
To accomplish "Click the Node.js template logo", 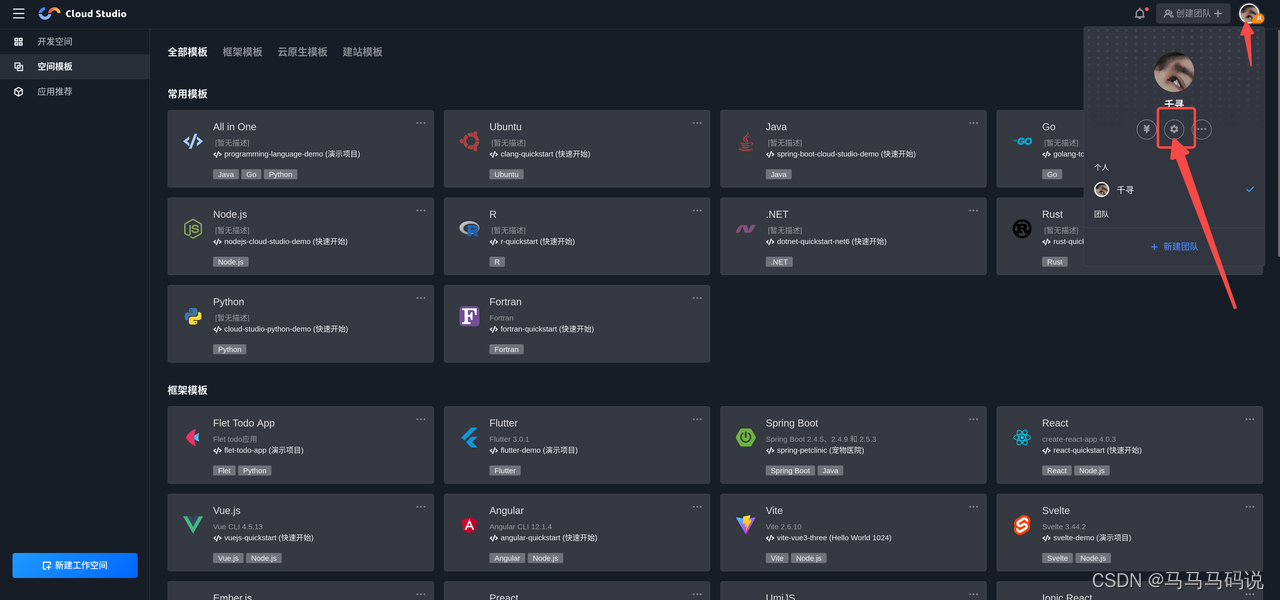I will (193, 229).
